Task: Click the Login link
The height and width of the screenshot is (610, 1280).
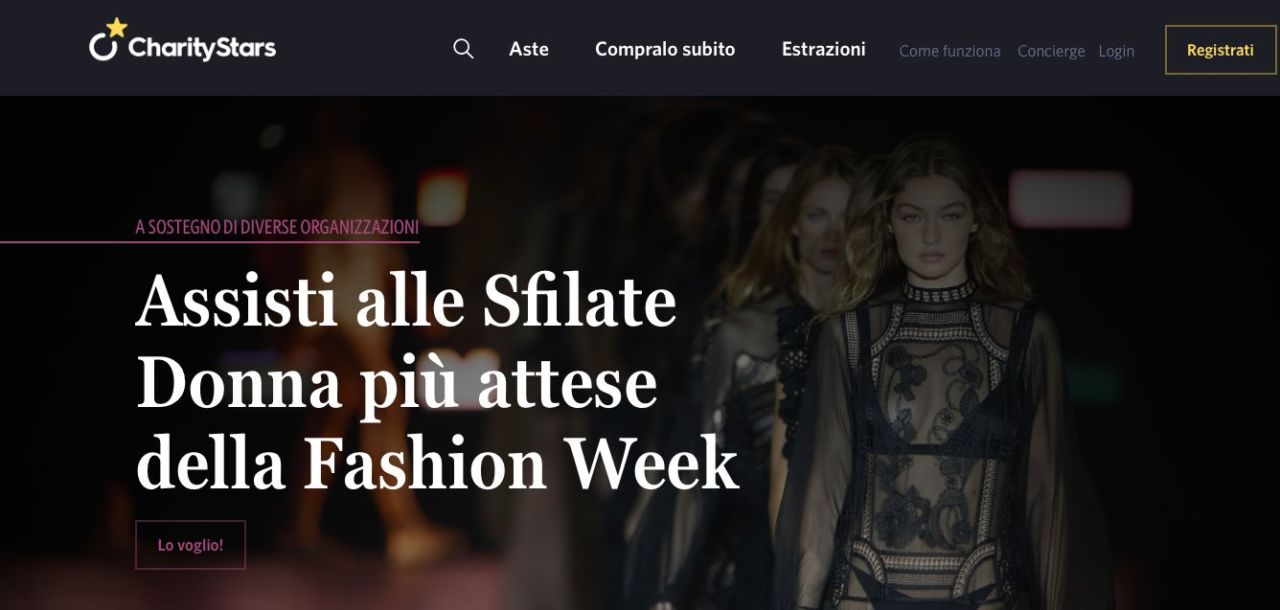Action: [x=1116, y=51]
